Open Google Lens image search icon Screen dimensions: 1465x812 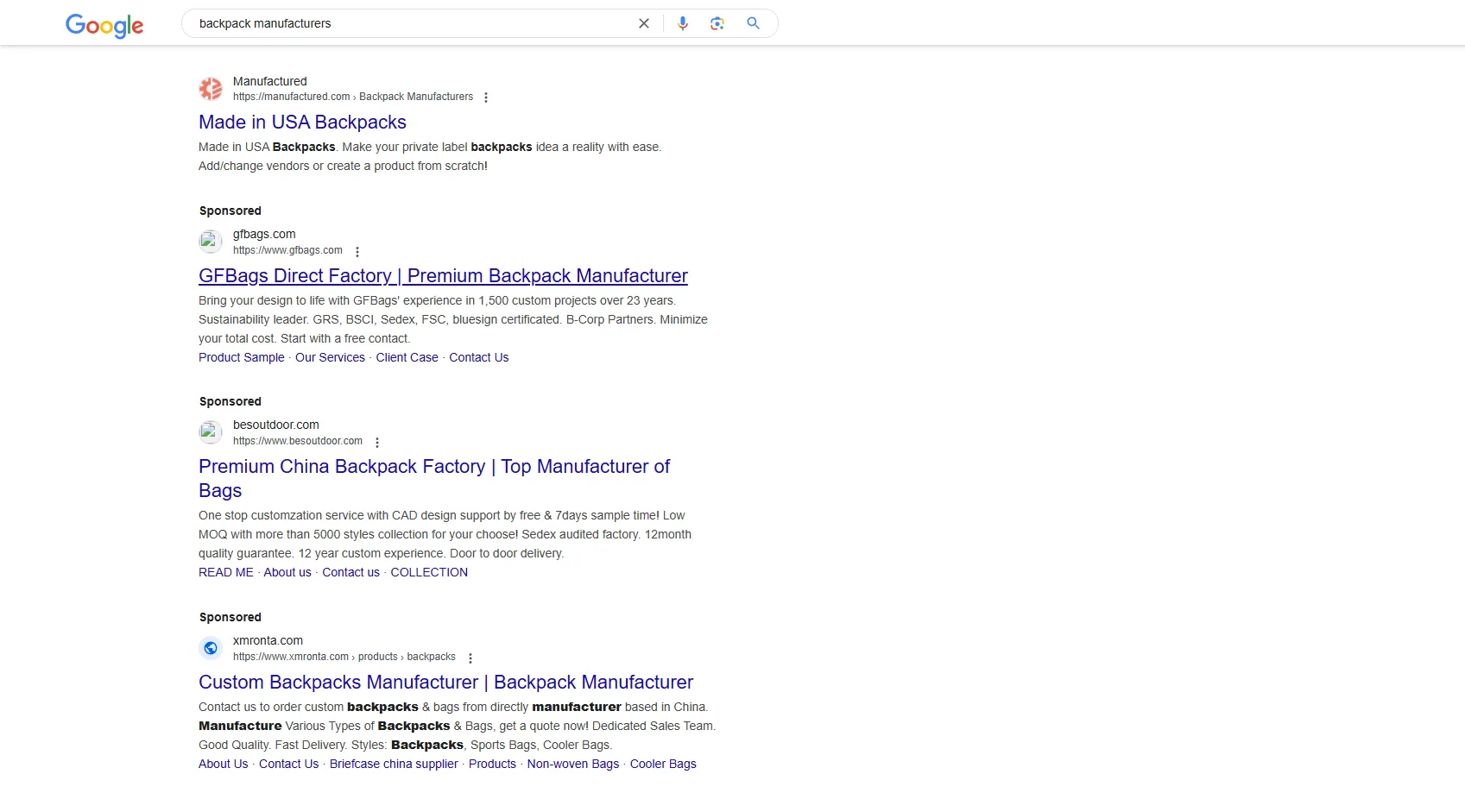click(717, 23)
